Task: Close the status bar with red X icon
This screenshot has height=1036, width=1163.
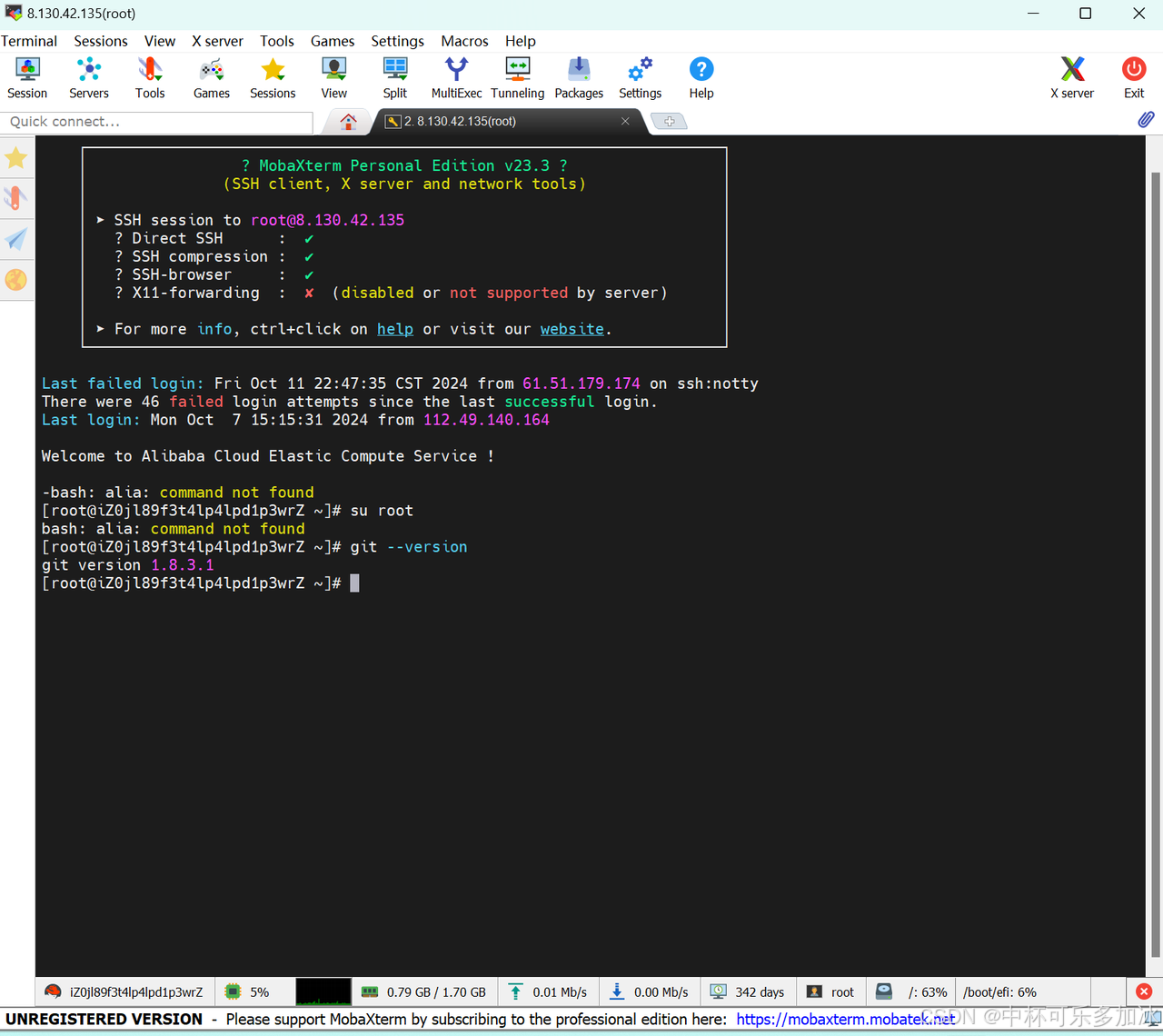Action: [1144, 991]
